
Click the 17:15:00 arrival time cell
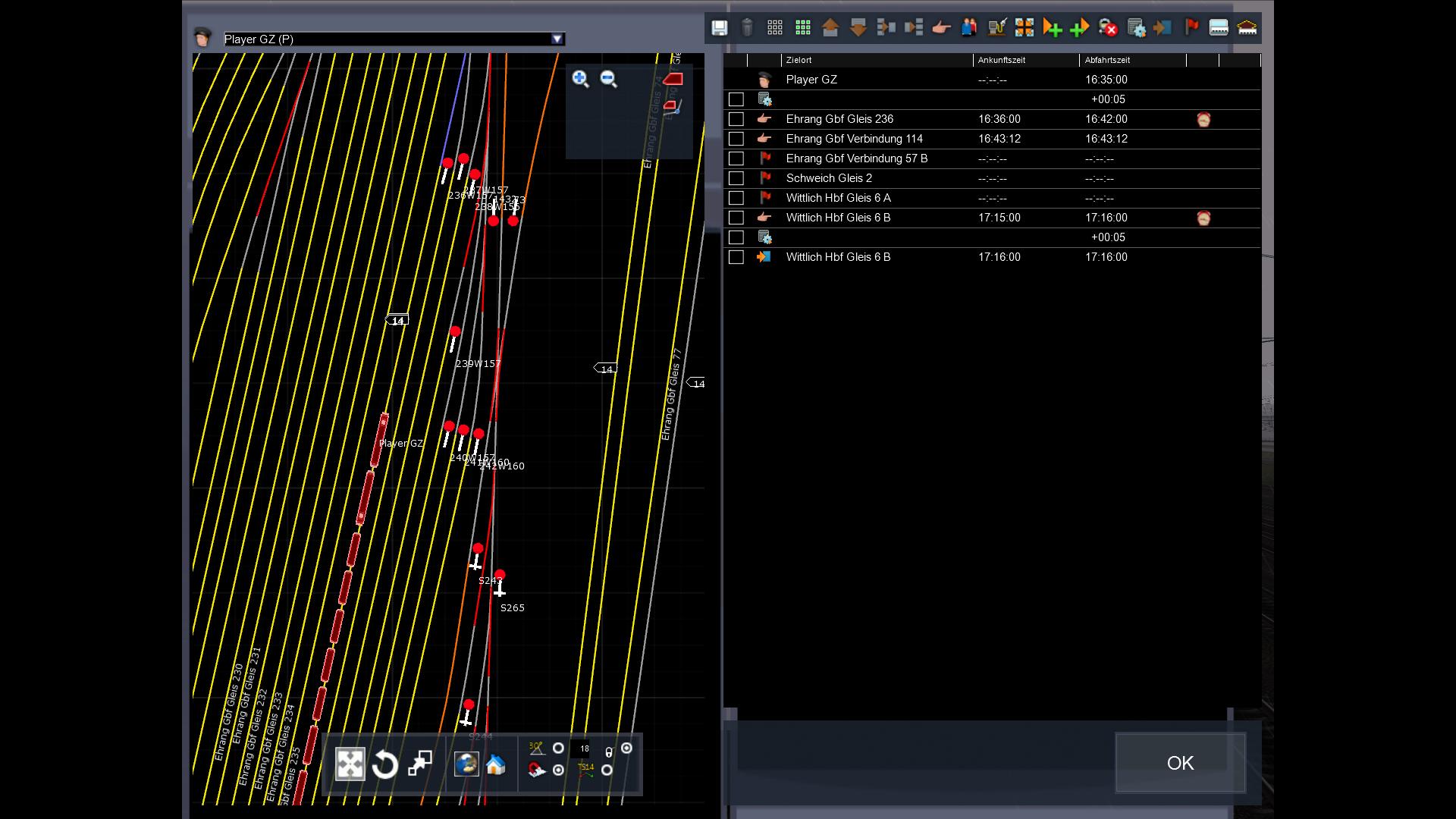pos(999,218)
